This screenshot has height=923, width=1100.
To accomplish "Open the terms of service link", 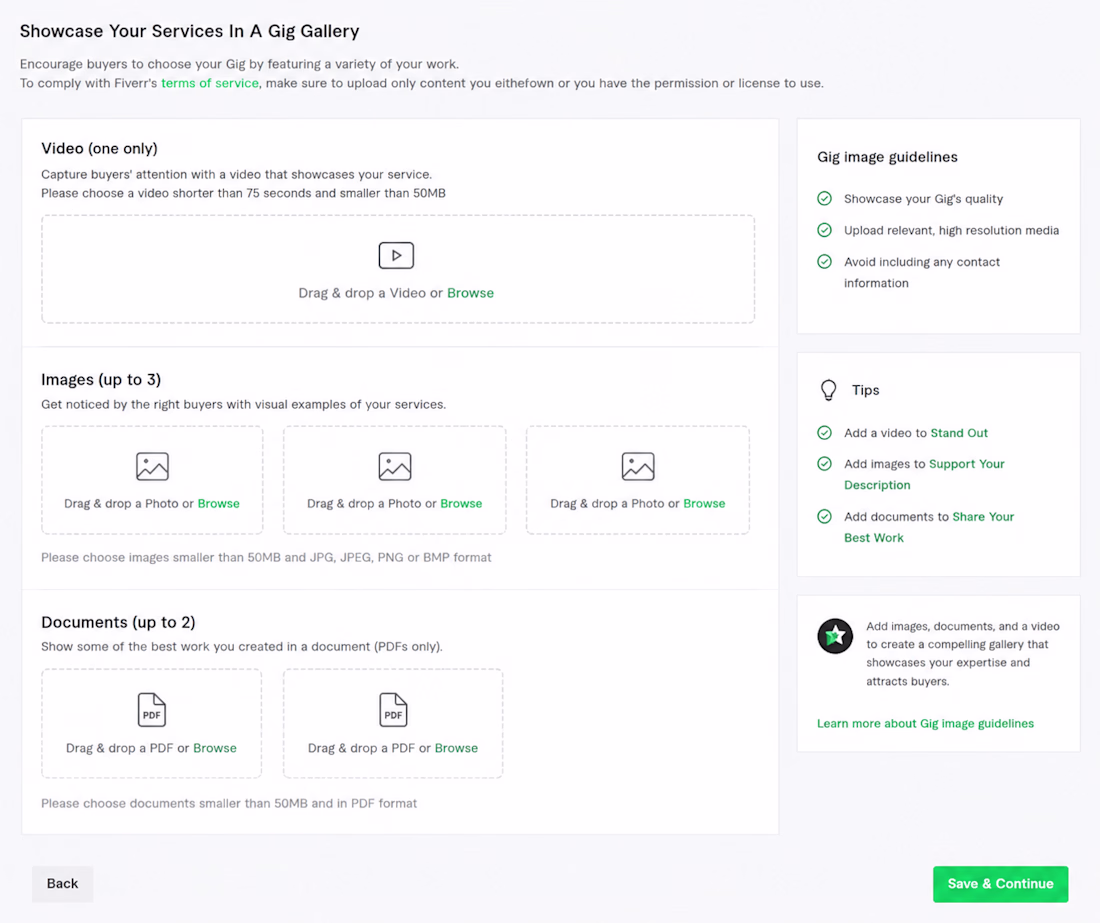I will [210, 83].
